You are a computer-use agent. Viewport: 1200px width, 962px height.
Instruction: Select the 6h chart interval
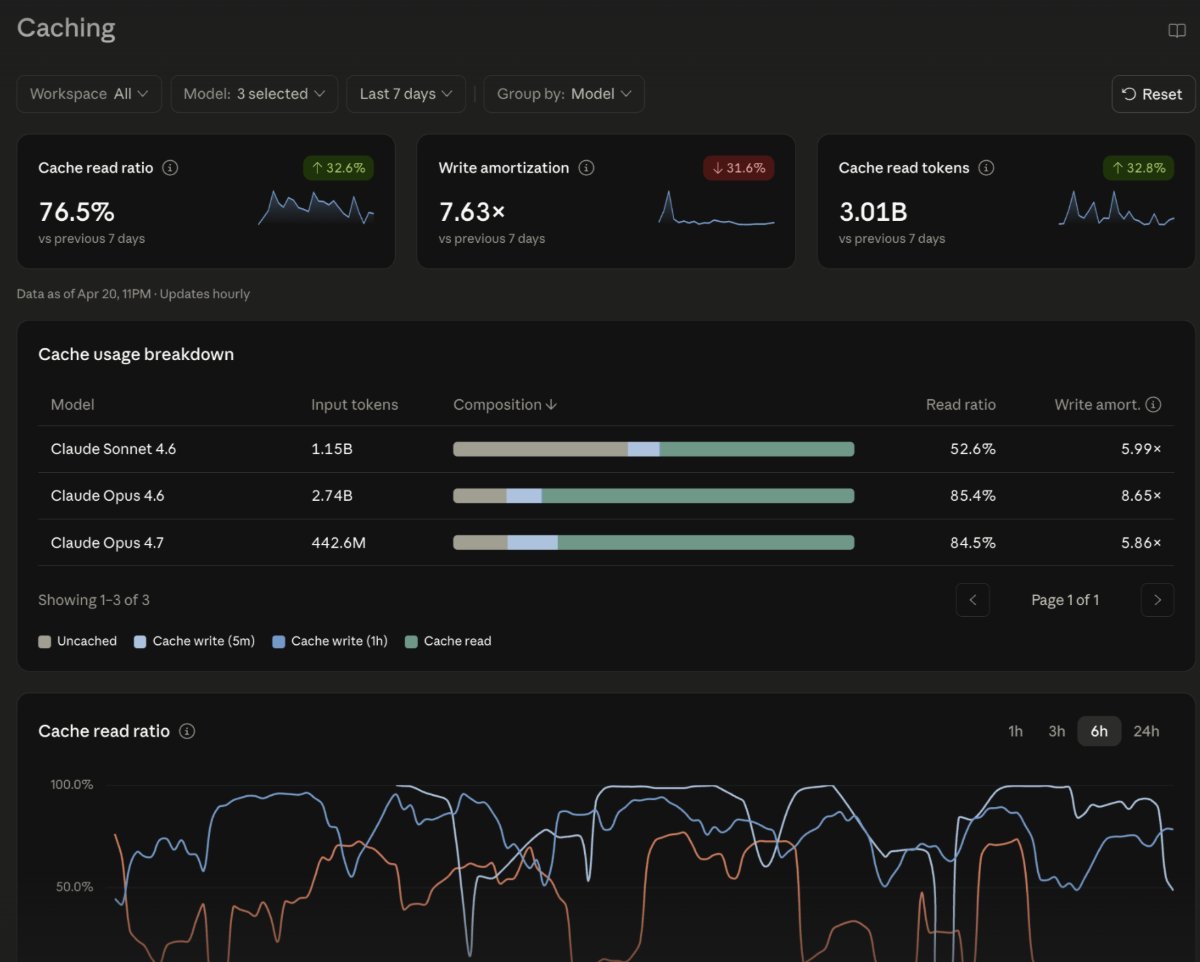coord(1099,731)
